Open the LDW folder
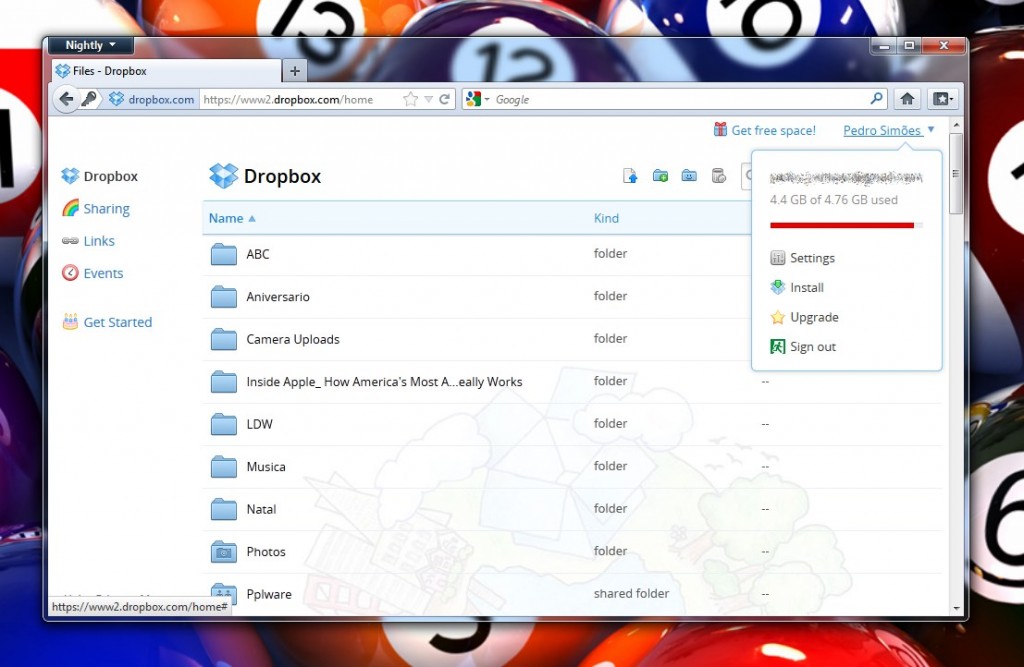Screen dimensions: 1024x667 pyautogui.click(x=259, y=424)
